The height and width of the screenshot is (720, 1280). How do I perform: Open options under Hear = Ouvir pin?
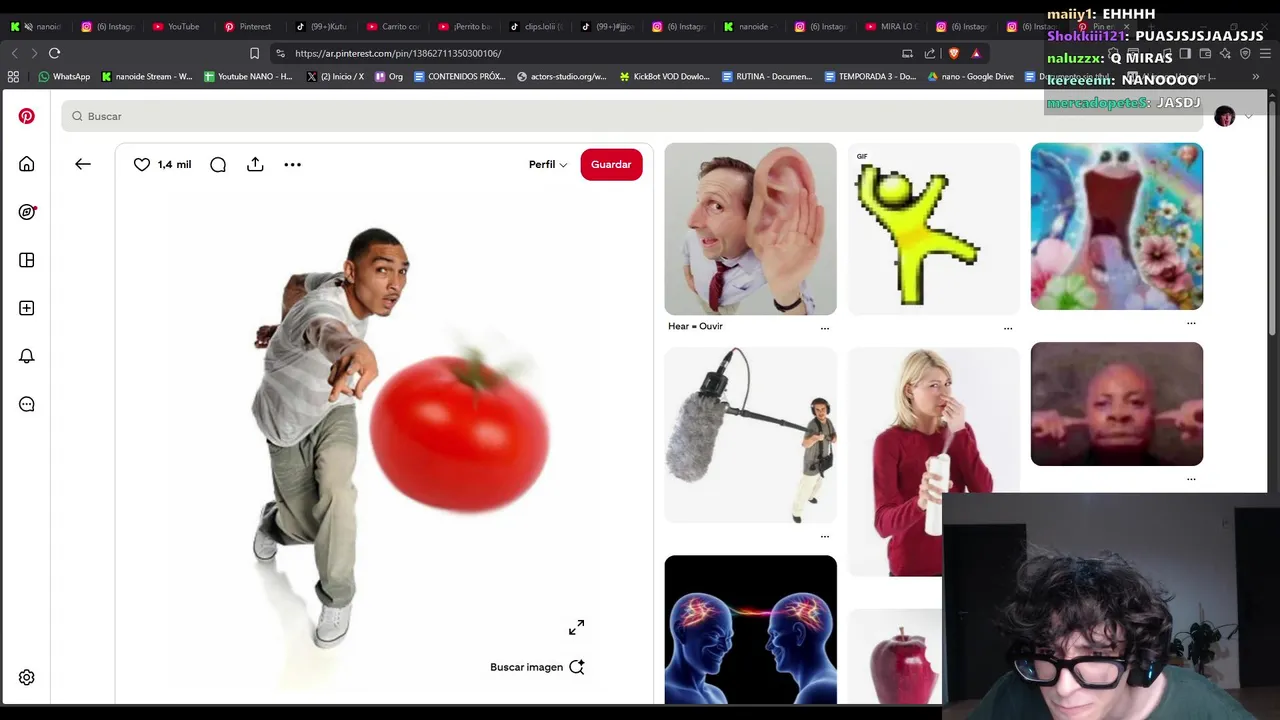click(x=825, y=328)
